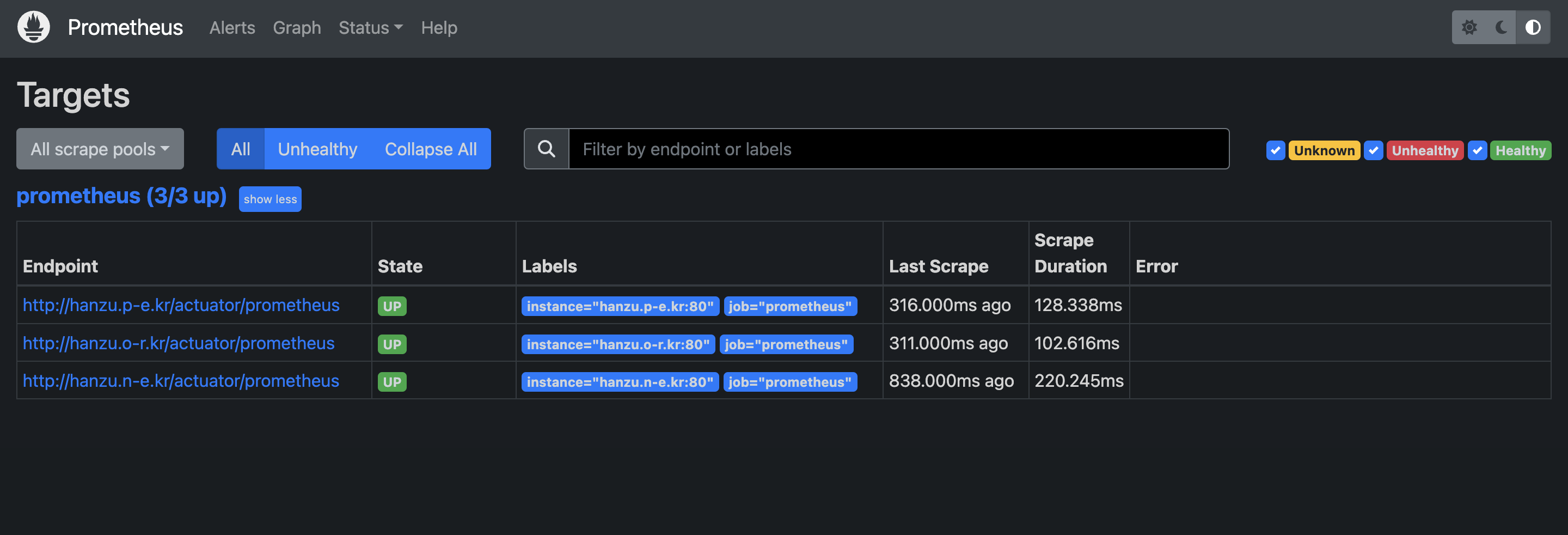The width and height of the screenshot is (1568, 535).
Task: Click last scrape value 311.000ms ago
Action: click(948, 343)
